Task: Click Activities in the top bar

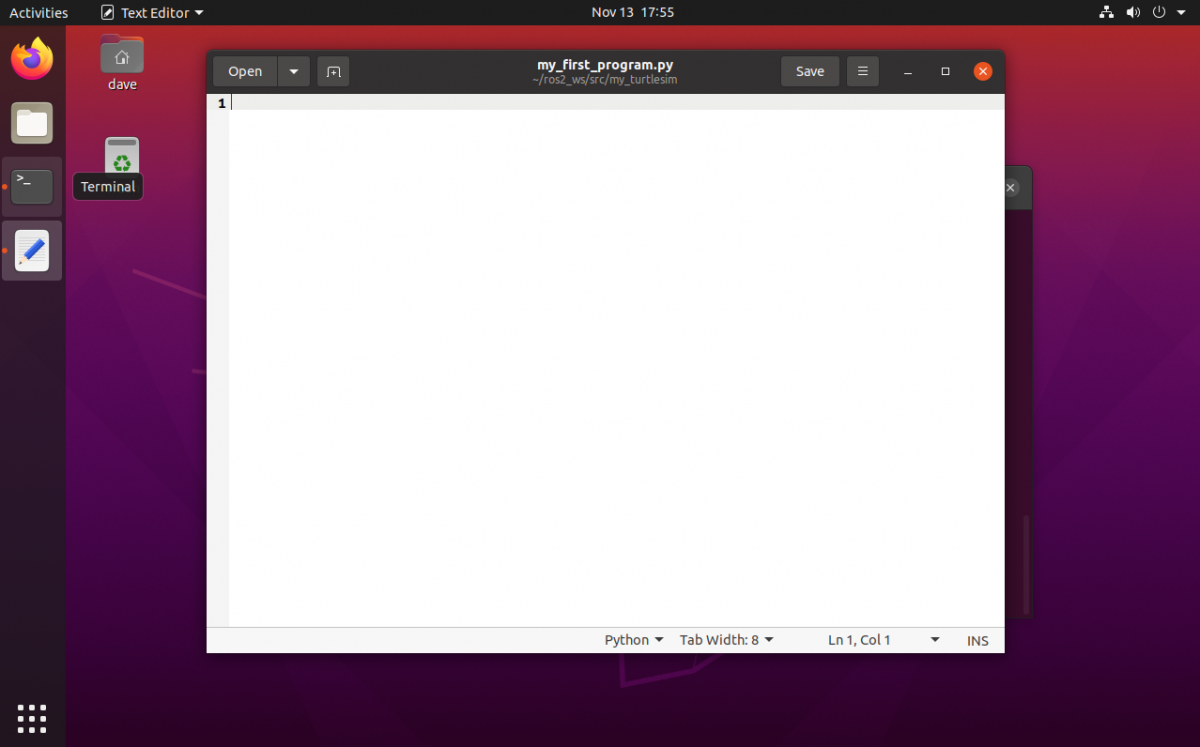Action: (38, 12)
